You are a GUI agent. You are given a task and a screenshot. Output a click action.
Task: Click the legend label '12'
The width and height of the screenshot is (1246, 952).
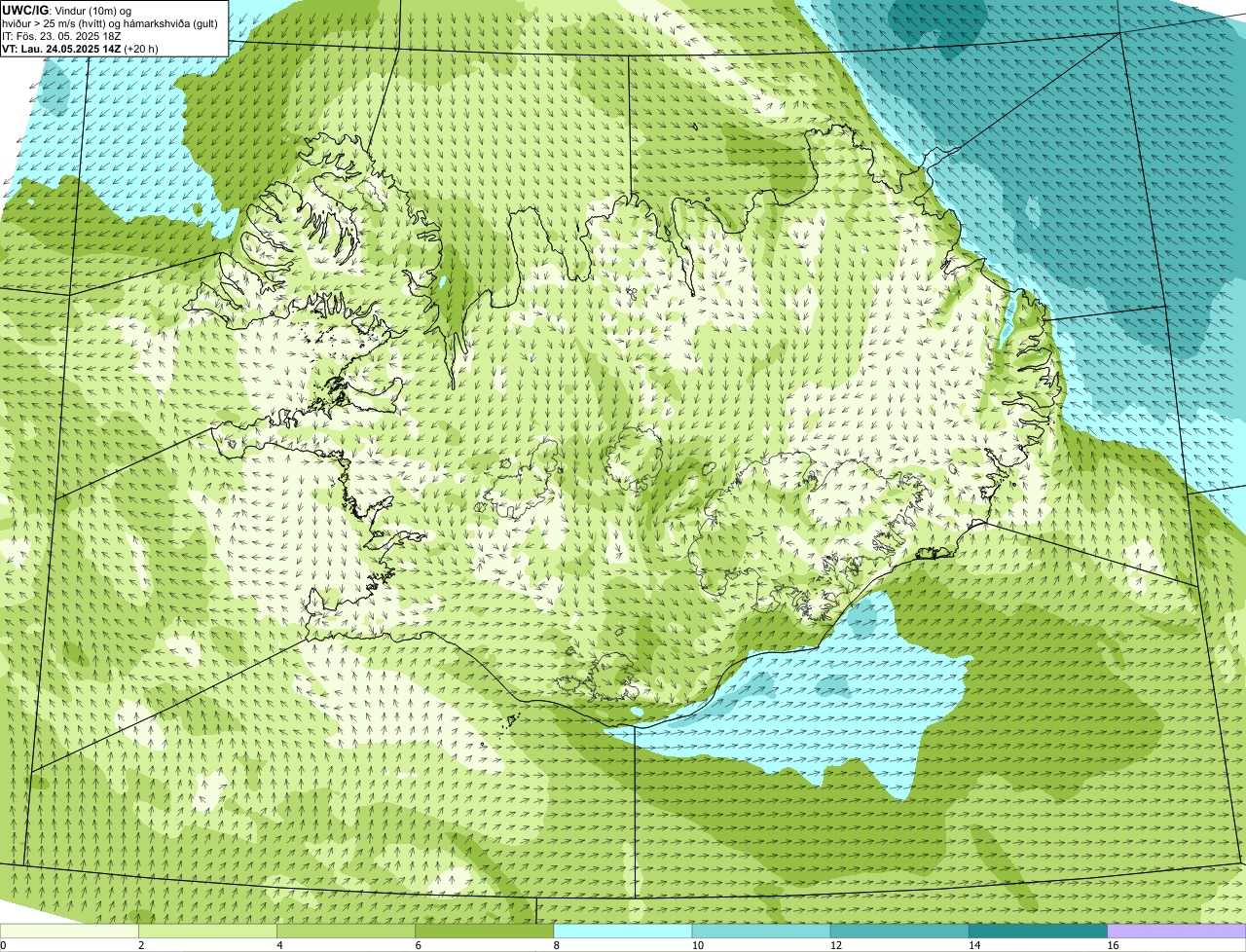[x=836, y=945]
